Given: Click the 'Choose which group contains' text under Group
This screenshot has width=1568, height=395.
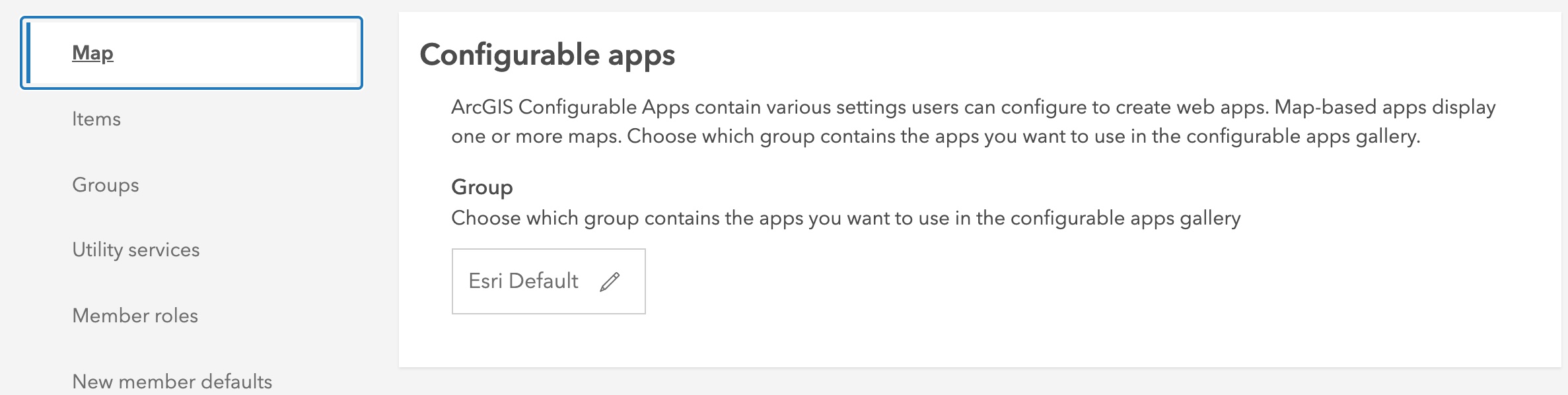Looking at the screenshot, I should [845, 218].
